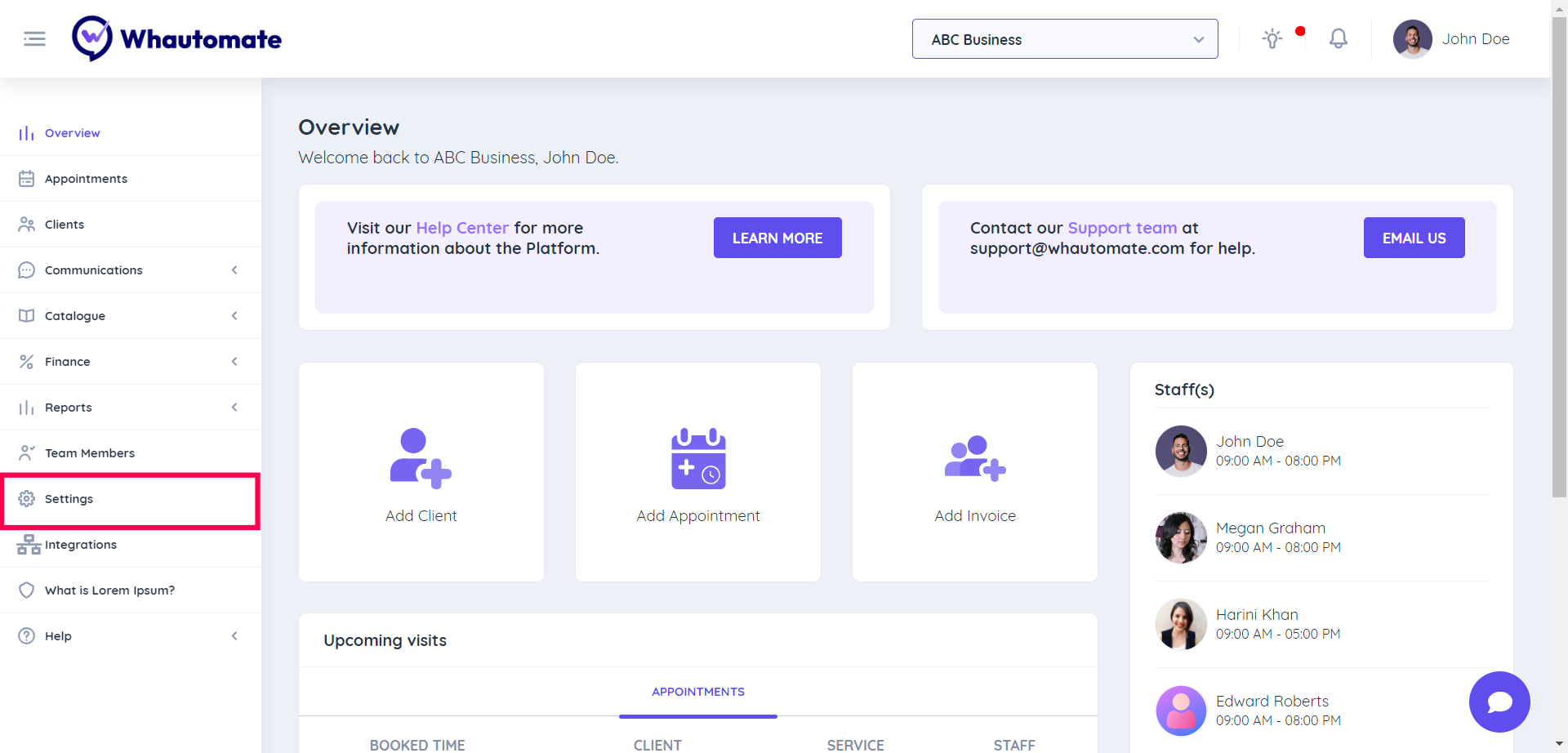This screenshot has width=1568, height=753.
Task: Follow the Help Center link
Action: 462,228
